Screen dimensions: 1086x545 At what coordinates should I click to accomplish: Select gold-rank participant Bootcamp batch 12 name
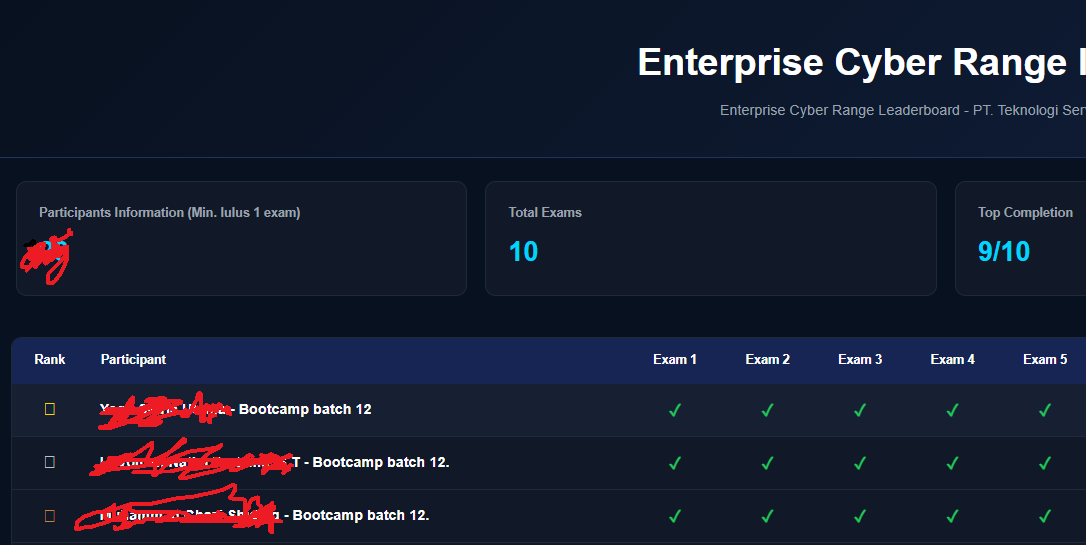pos(235,409)
